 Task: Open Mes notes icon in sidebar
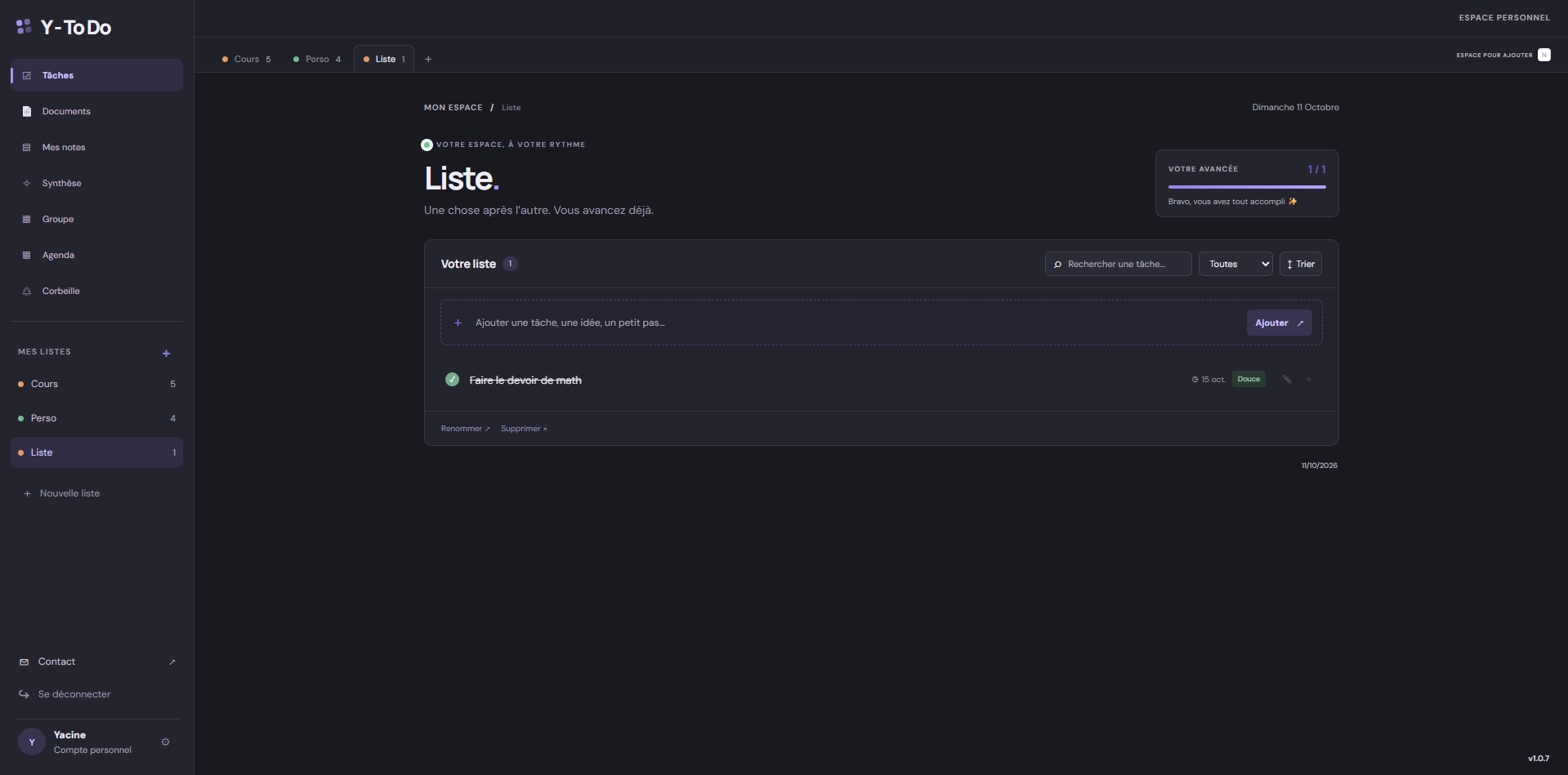coord(26,147)
